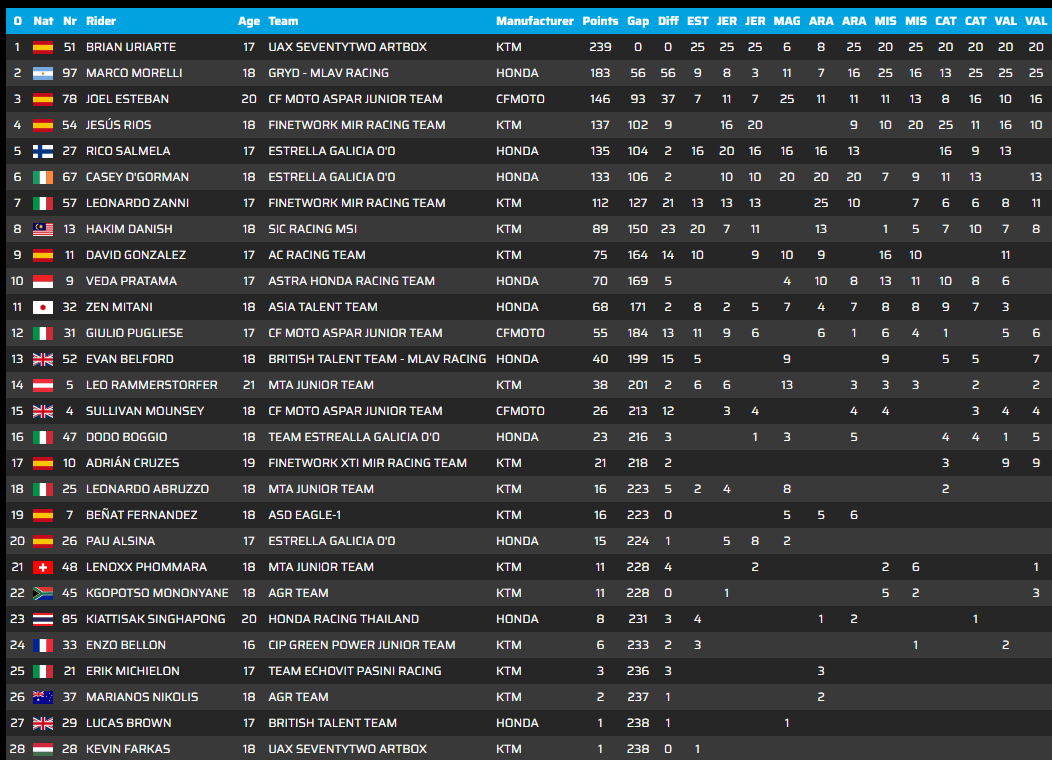This screenshot has width=1052, height=760.
Task: Click the Thailand flag for Kiattisak Singhapong
Action: point(43,619)
